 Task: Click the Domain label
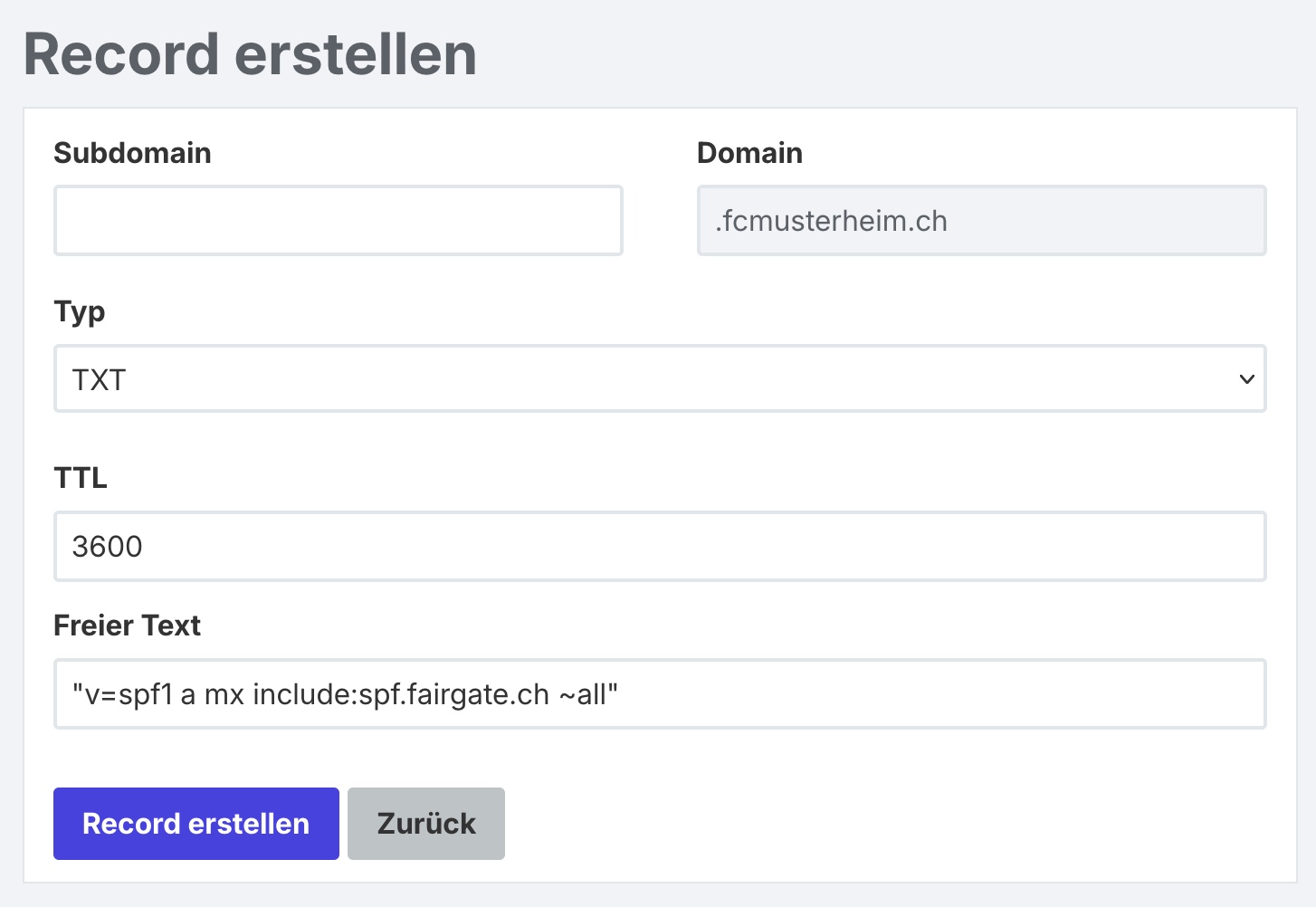tap(749, 153)
